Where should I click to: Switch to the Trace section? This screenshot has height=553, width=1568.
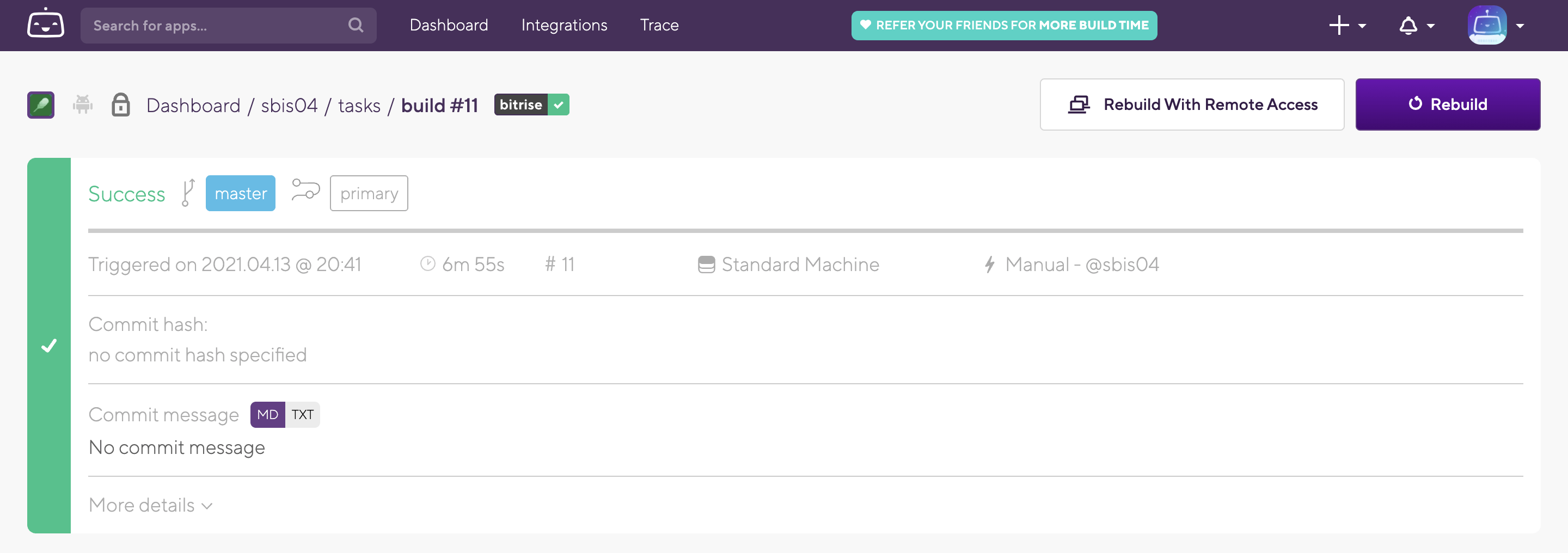pos(659,25)
